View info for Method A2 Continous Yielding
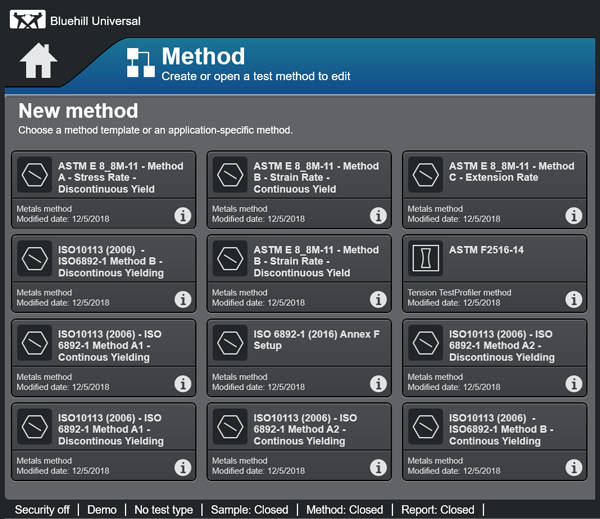The height and width of the screenshot is (519, 600). (x=378, y=467)
